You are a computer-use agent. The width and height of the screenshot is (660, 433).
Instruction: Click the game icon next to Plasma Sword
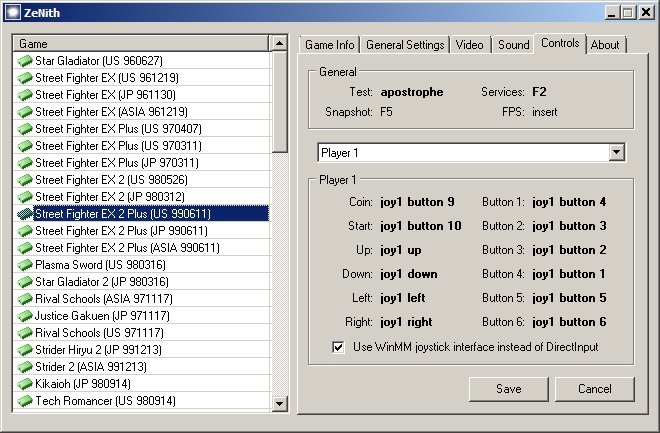25,265
